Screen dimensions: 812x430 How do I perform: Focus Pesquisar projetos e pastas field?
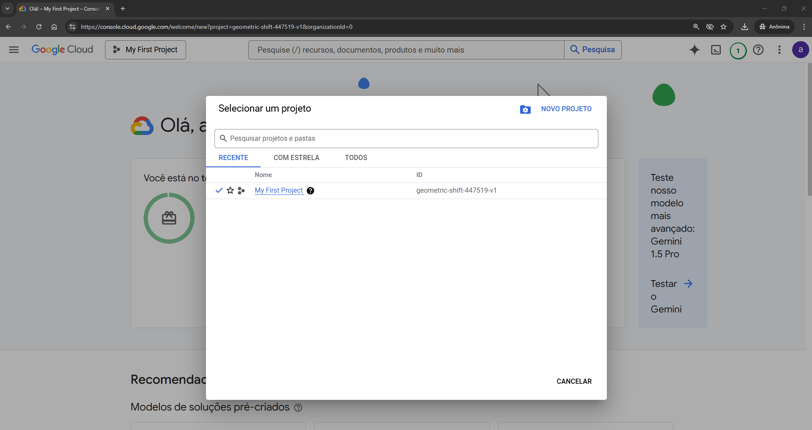click(406, 138)
